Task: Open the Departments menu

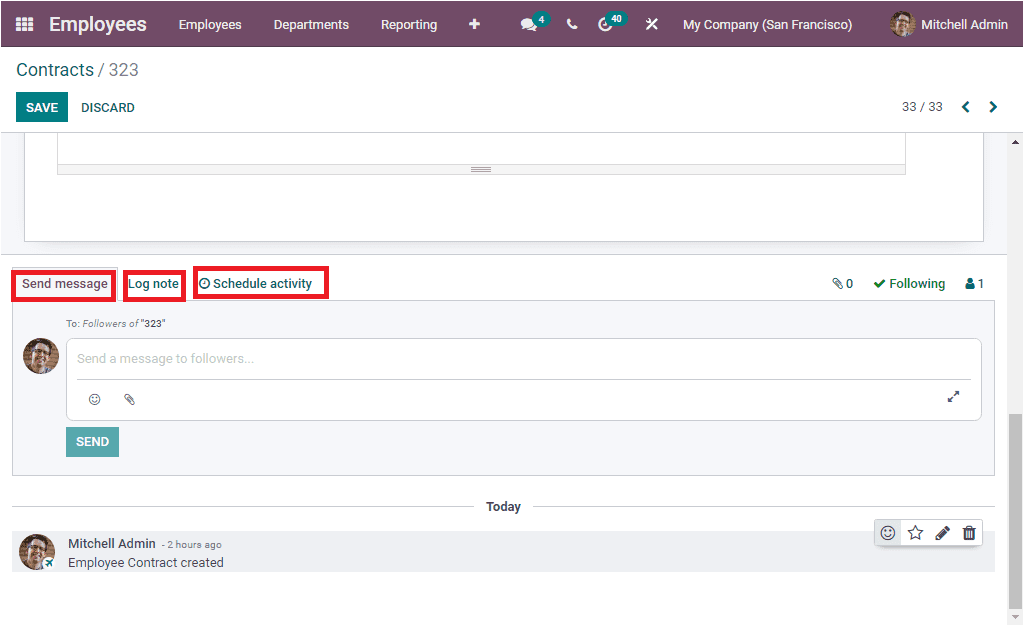Action: pos(311,24)
